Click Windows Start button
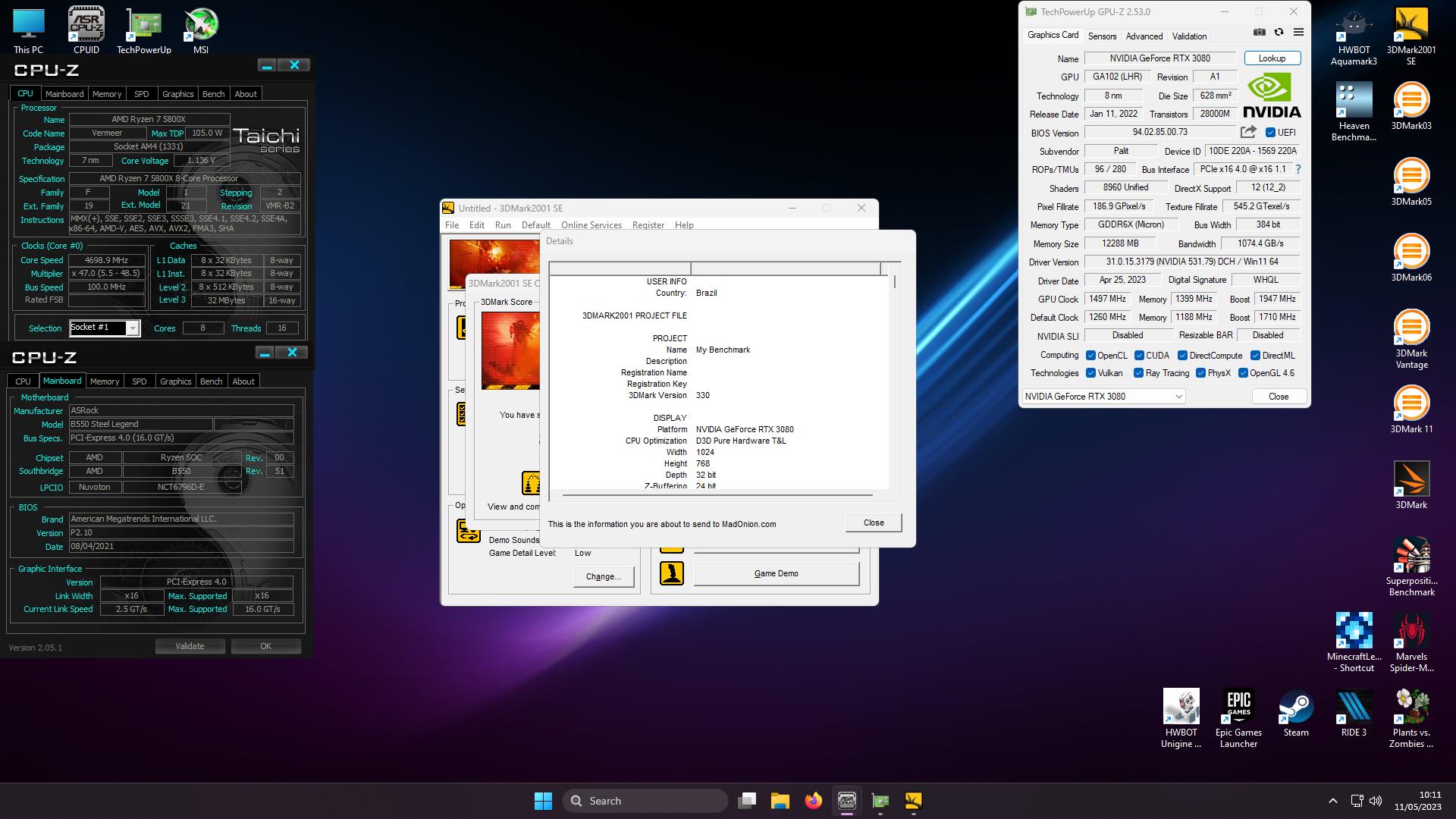 [544, 801]
